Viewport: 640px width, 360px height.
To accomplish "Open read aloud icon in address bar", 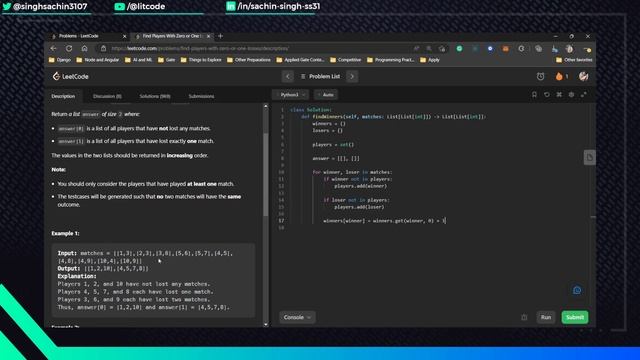I will tap(416, 49).
